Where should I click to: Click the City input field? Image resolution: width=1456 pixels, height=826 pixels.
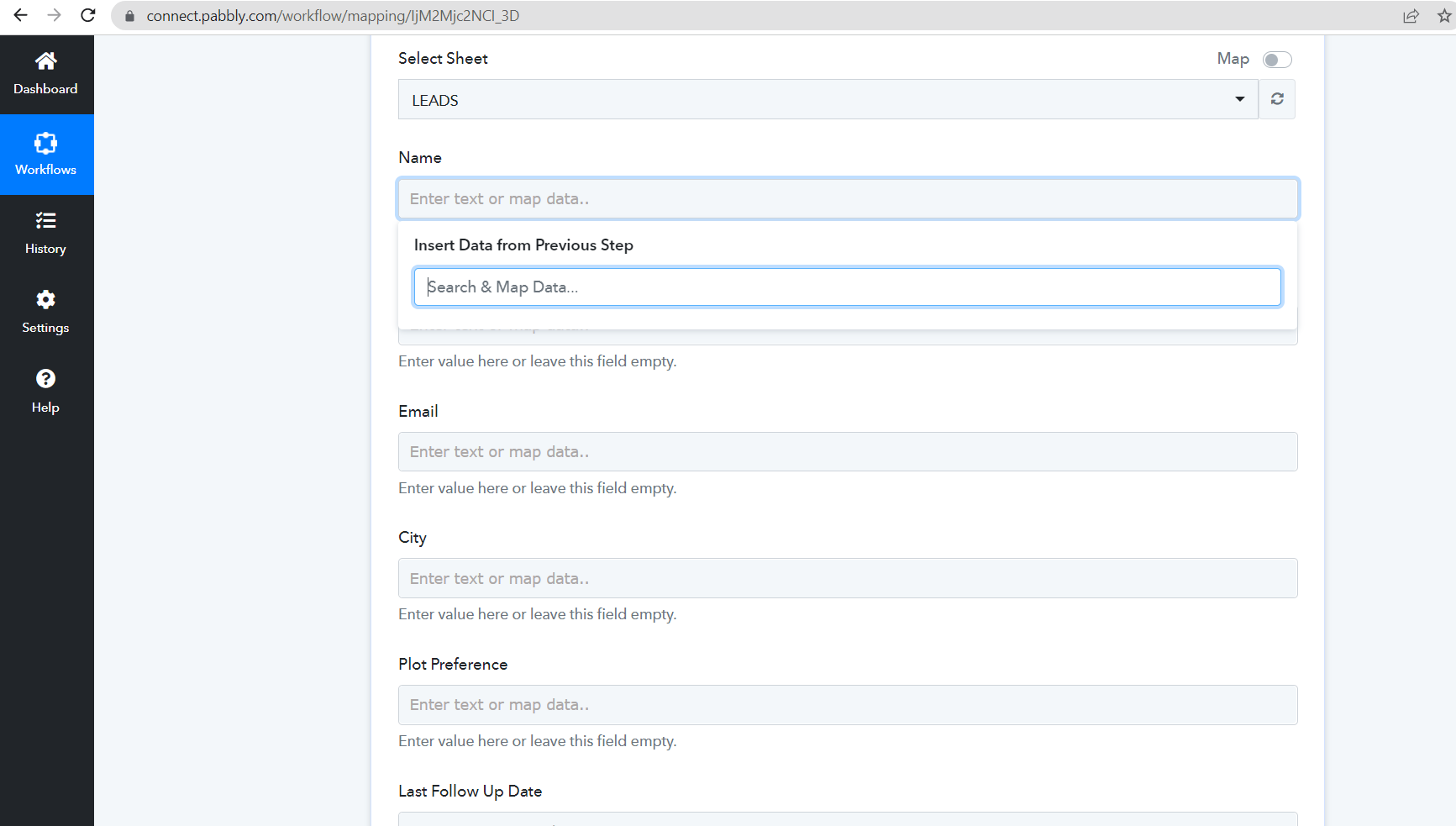point(848,578)
